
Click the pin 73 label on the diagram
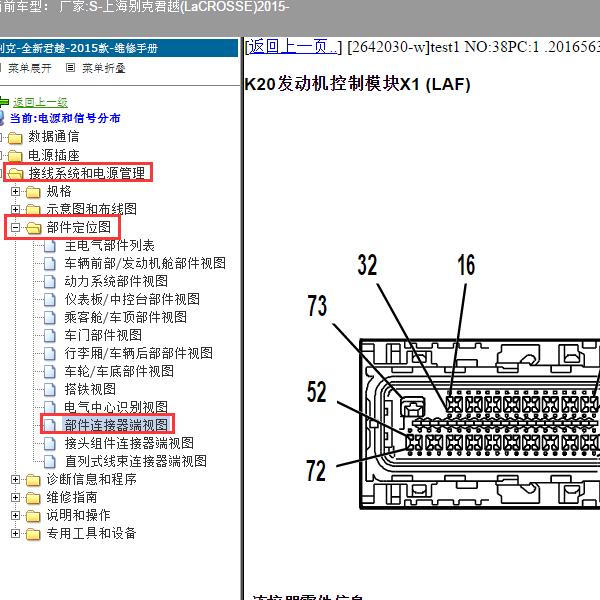(317, 306)
